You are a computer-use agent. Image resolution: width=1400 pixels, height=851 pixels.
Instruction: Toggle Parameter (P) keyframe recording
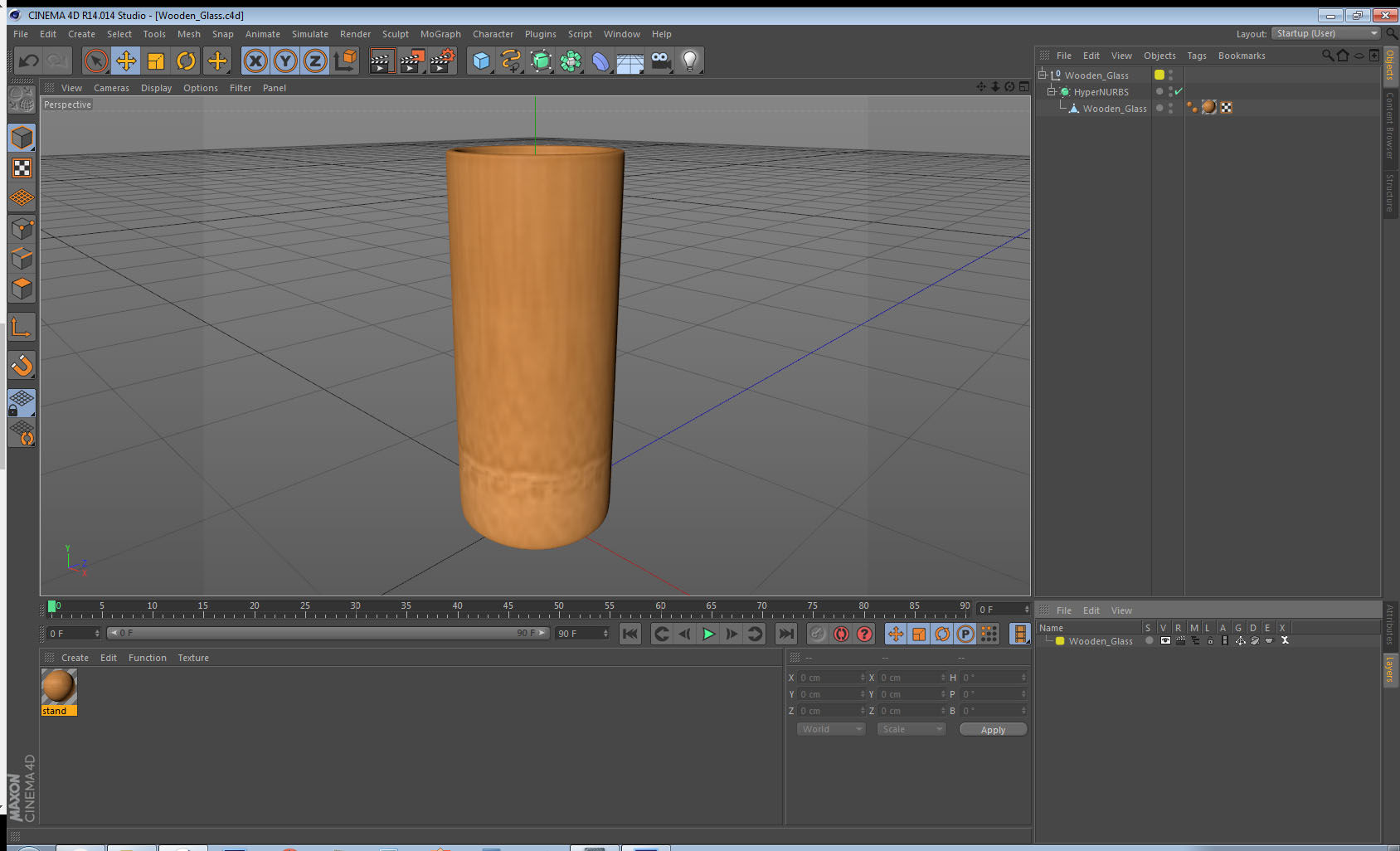tap(965, 634)
